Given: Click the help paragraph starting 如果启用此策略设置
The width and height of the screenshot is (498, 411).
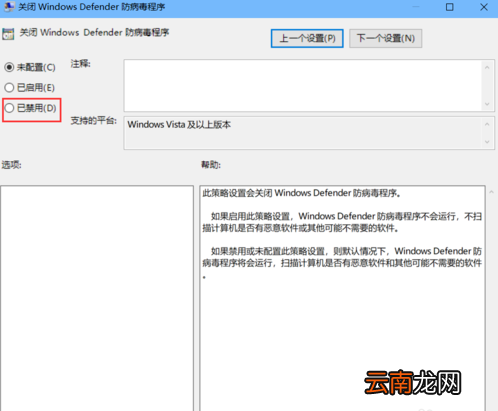Looking at the screenshot, I should click(342, 222).
